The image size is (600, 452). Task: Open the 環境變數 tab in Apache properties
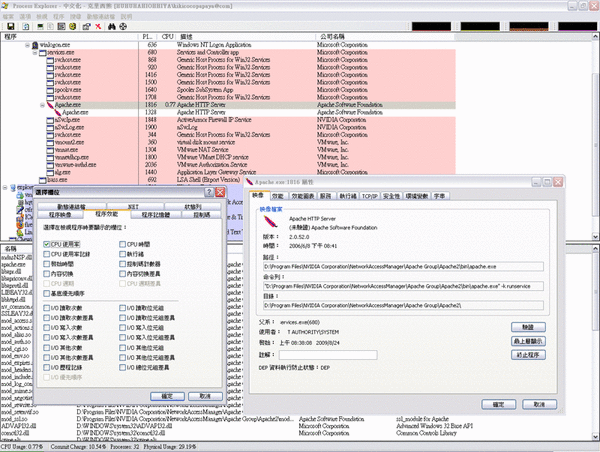point(417,196)
